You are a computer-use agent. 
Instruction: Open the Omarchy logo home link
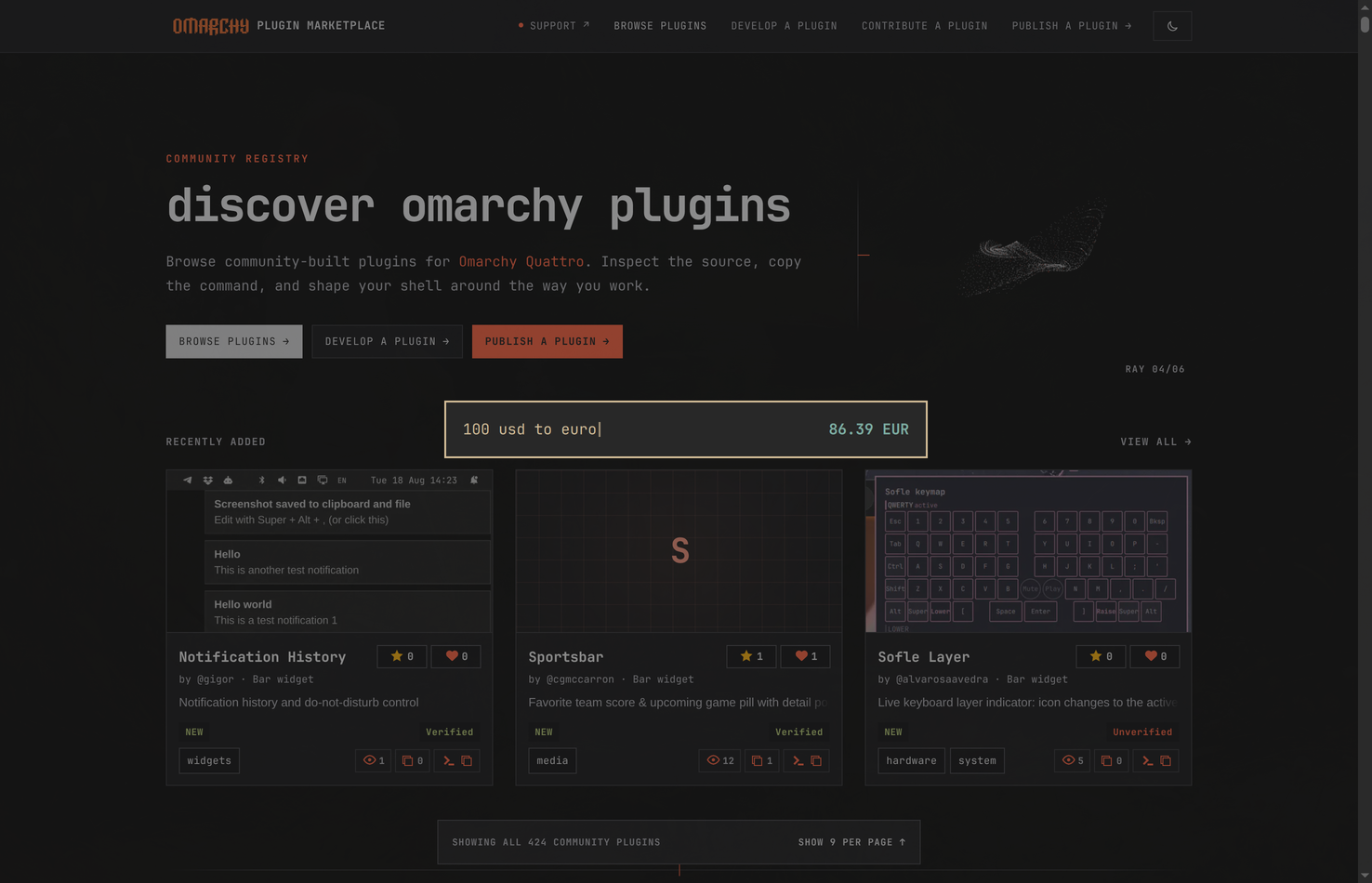[211, 26]
